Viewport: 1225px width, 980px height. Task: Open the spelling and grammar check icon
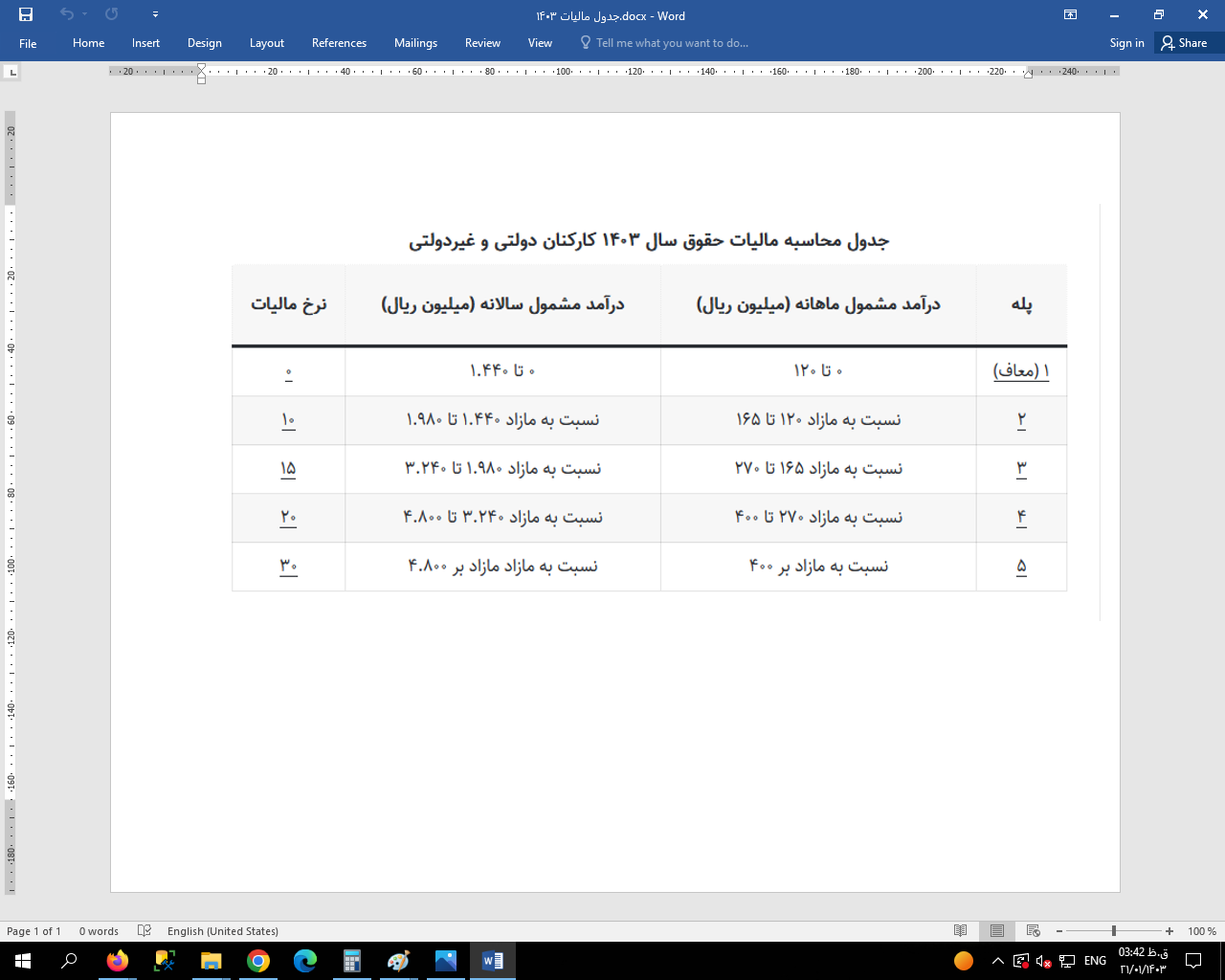[x=145, y=930]
